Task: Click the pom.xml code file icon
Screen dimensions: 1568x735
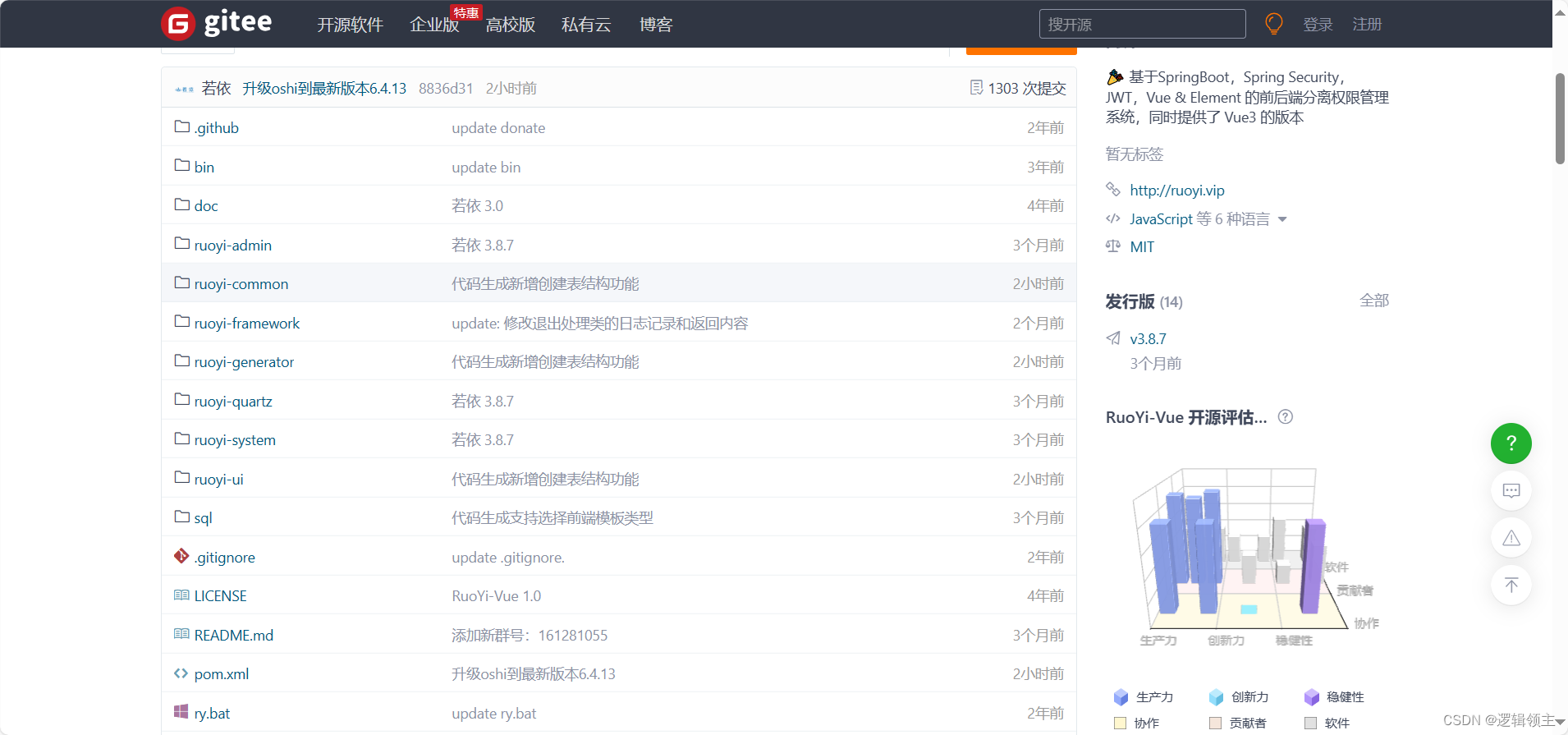Action: point(181,673)
